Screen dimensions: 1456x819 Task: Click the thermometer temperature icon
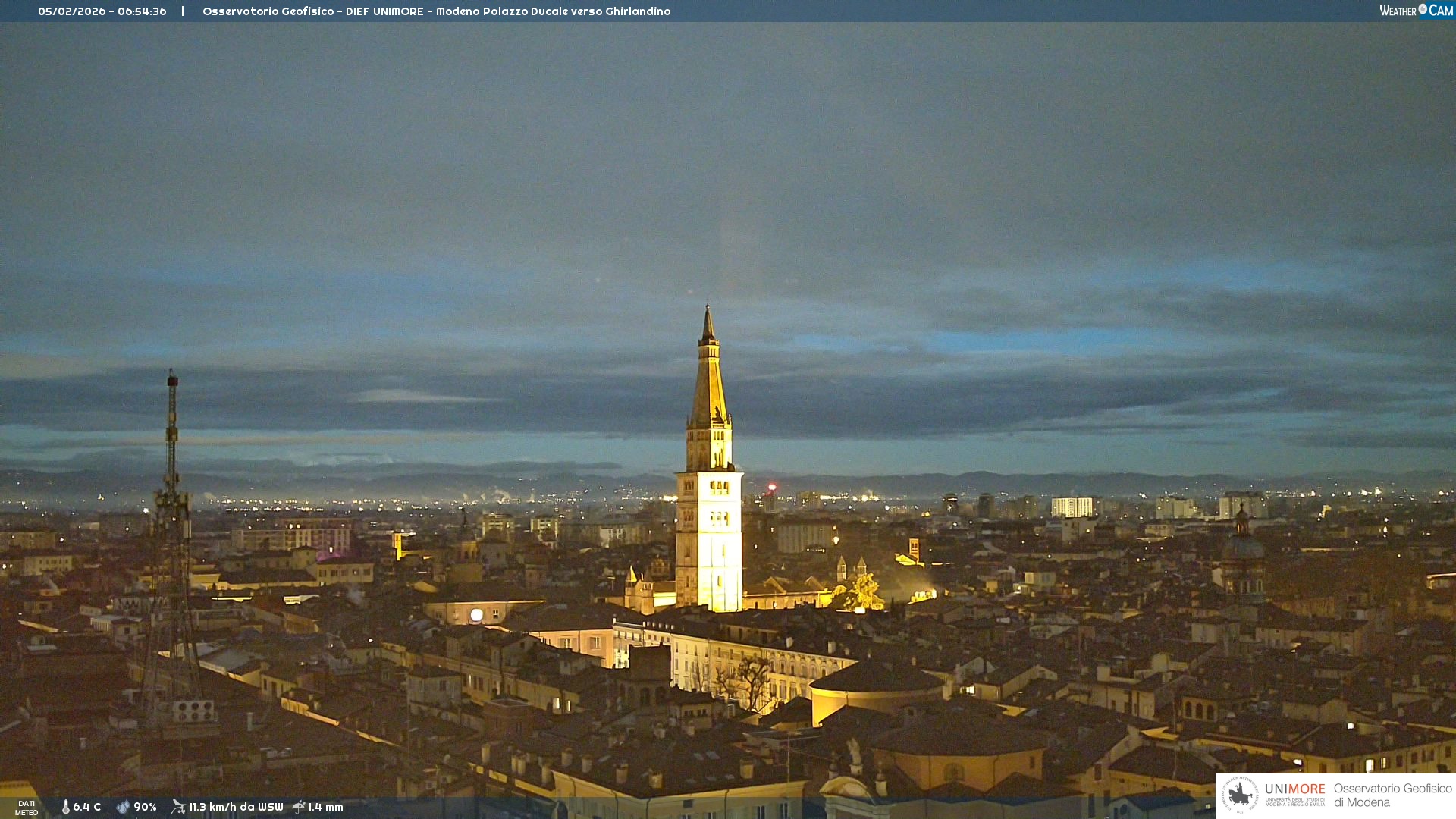[65, 807]
